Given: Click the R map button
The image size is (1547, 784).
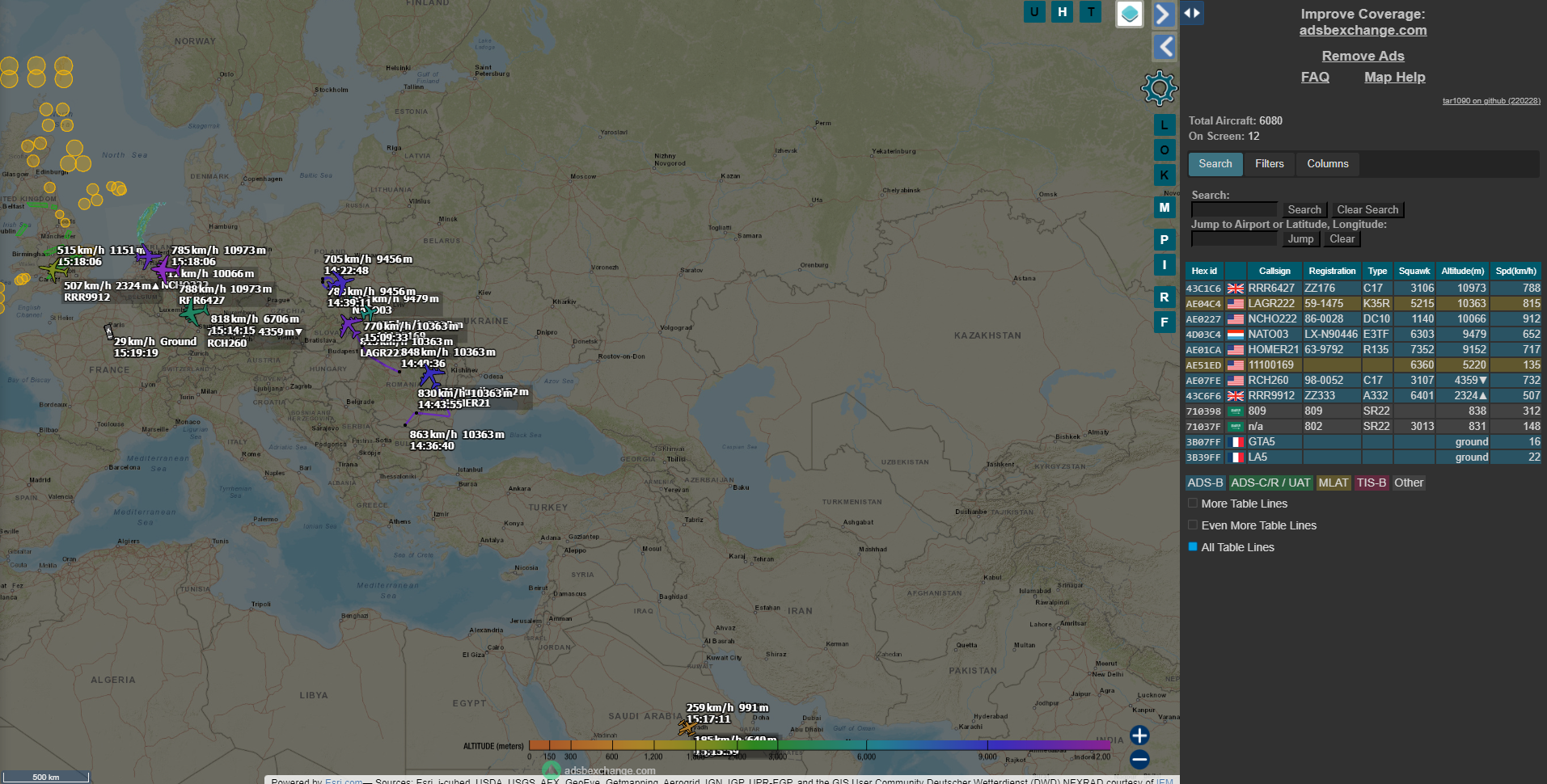Looking at the screenshot, I should [1164, 297].
